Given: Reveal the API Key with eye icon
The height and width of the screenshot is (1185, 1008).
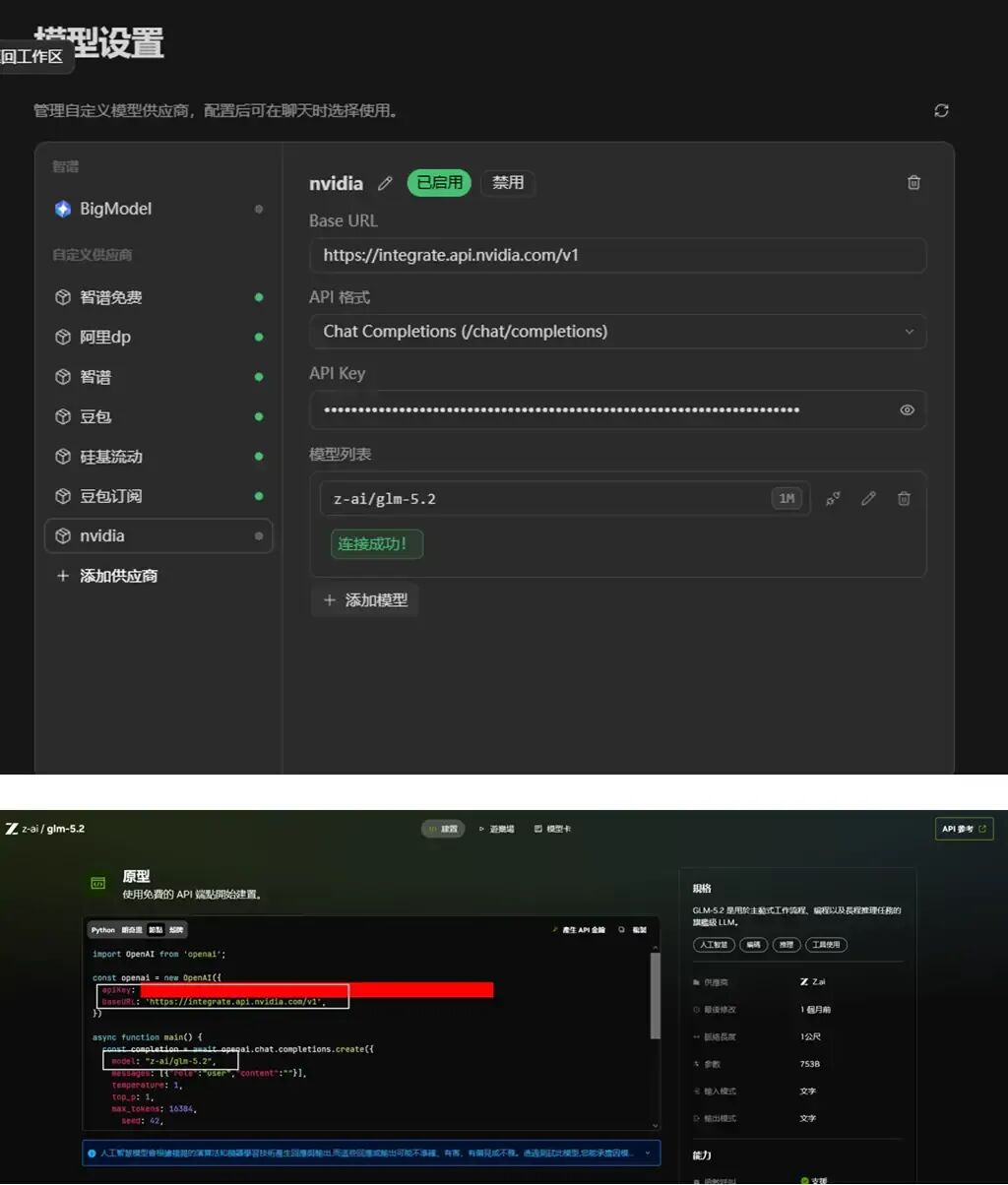Looking at the screenshot, I should 908,410.
